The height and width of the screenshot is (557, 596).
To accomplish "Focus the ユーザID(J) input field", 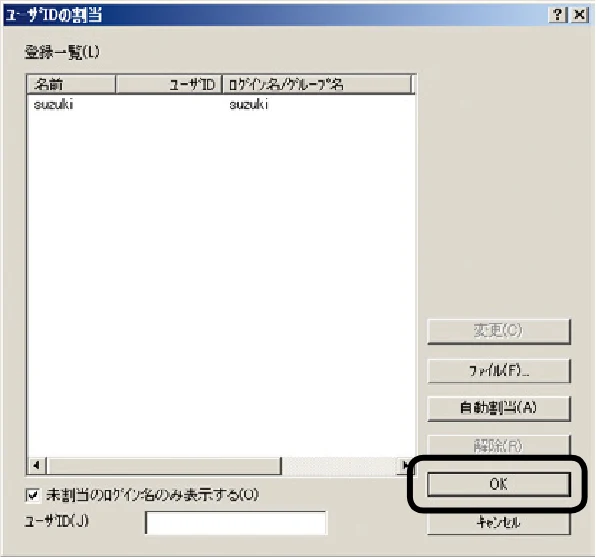I will (236, 523).
